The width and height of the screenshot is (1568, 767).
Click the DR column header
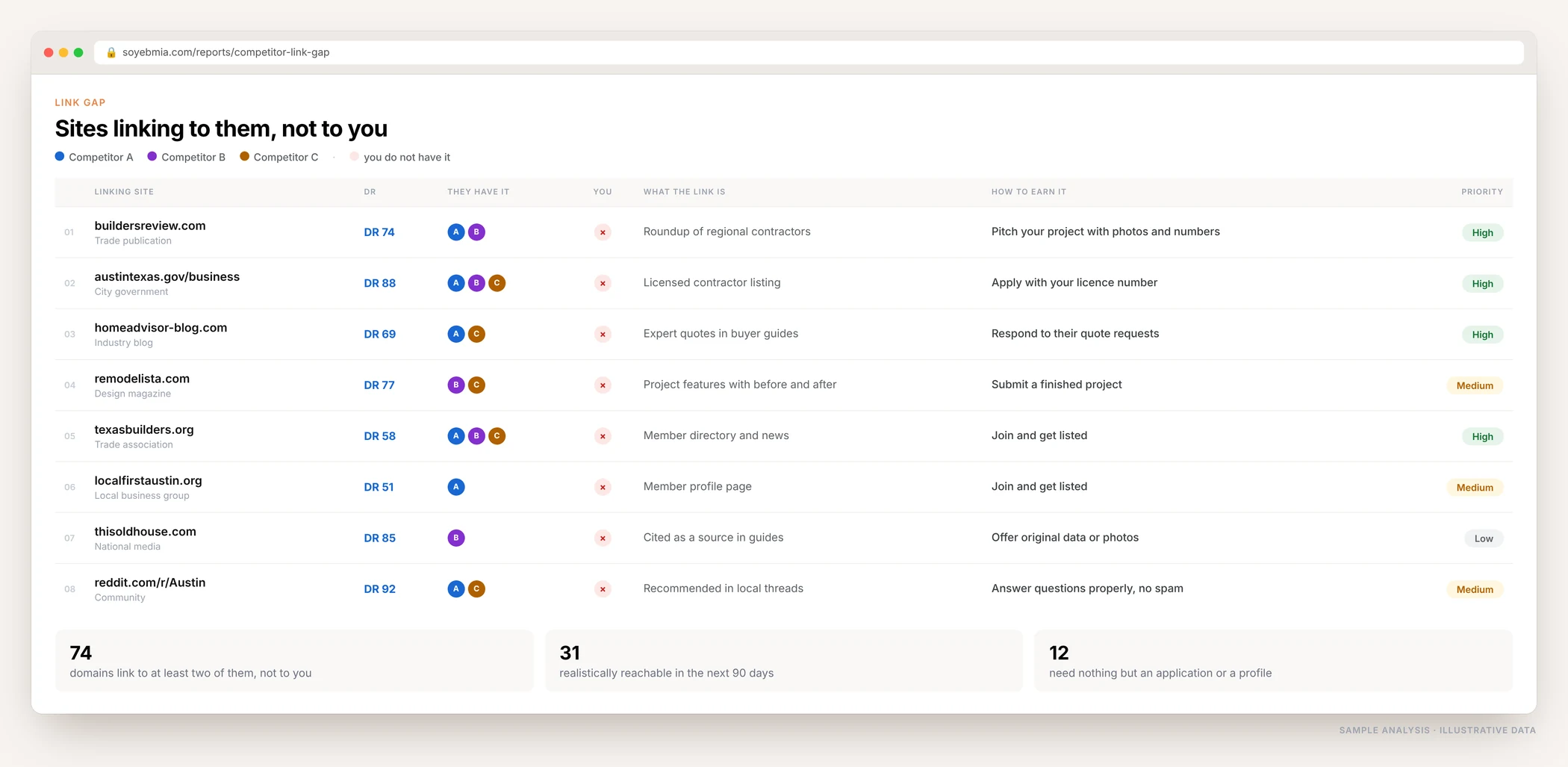(x=370, y=192)
